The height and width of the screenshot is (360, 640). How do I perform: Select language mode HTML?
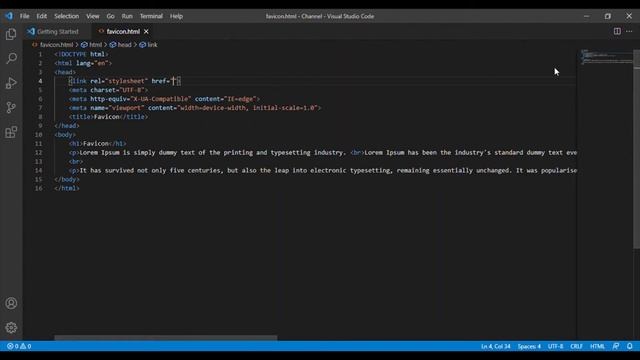point(597,346)
